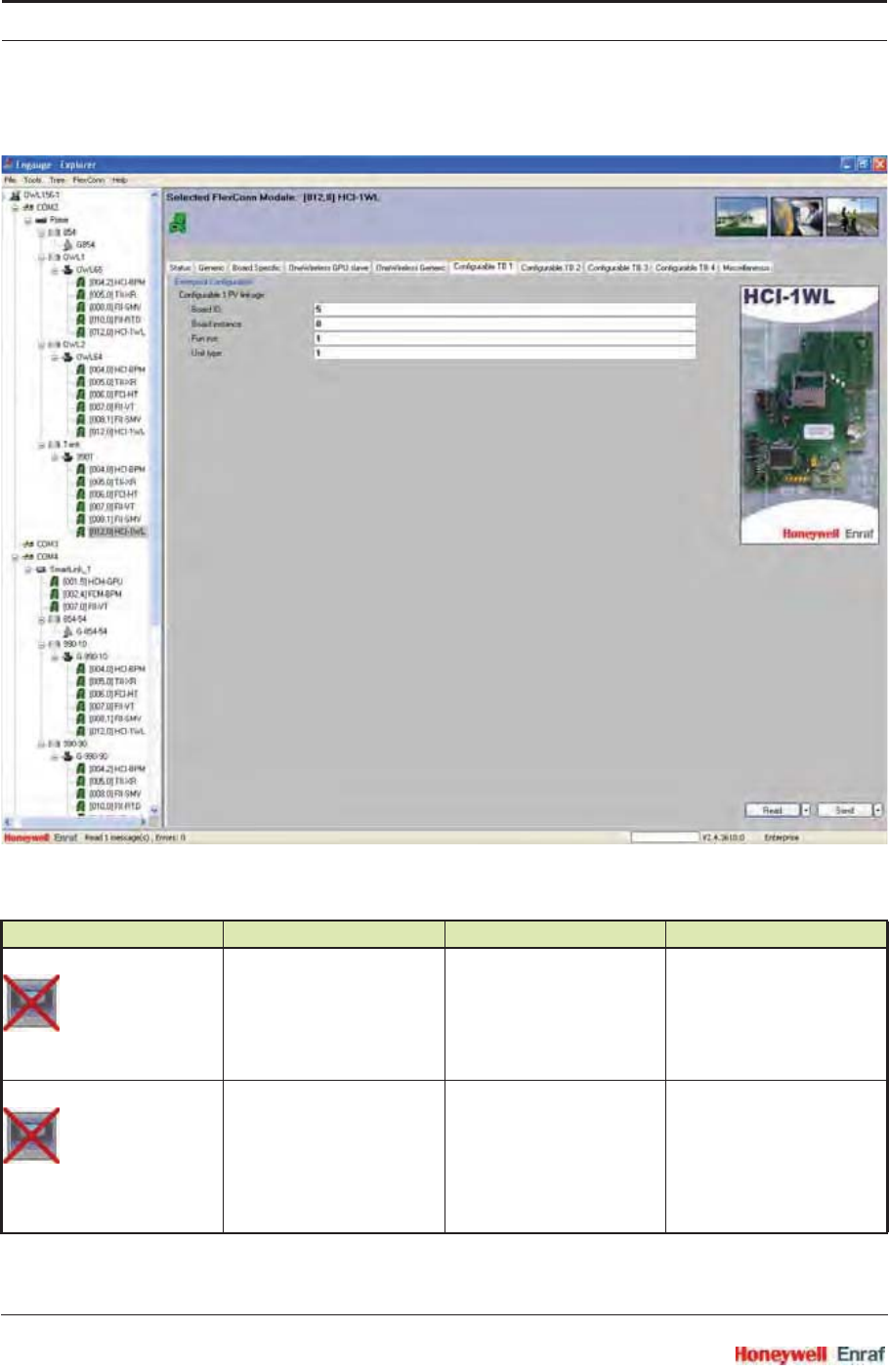
Task: Open the Send button dropdown arrow
Action: pos(878,810)
